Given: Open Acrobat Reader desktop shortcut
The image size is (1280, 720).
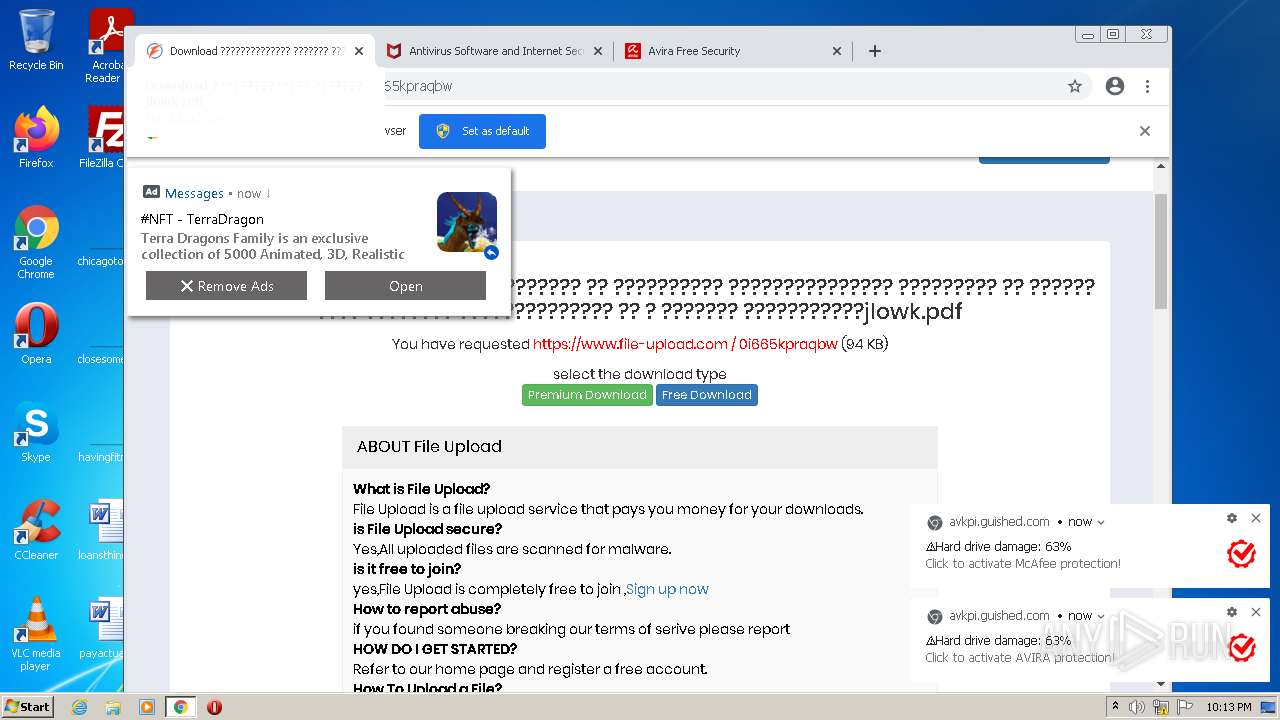Looking at the screenshot, I should coord(106,46).
